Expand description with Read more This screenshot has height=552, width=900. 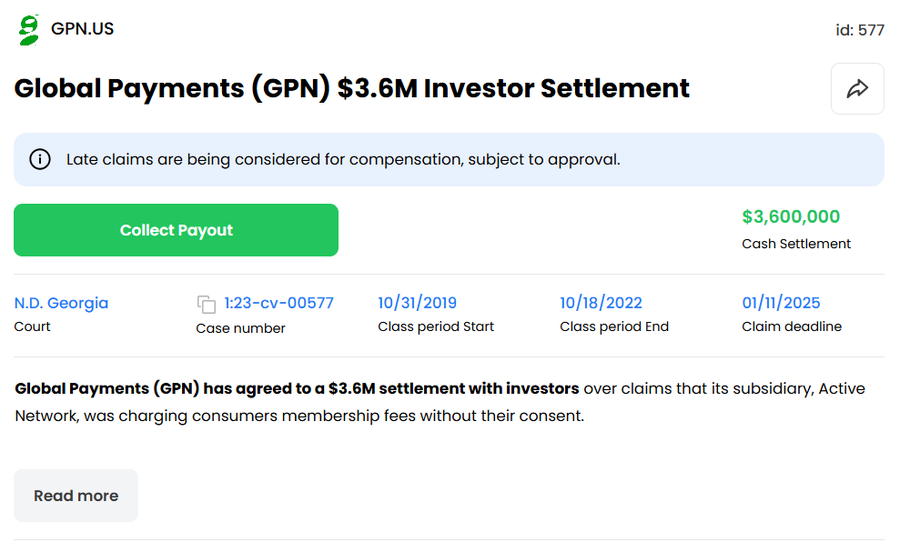point(76,495)
